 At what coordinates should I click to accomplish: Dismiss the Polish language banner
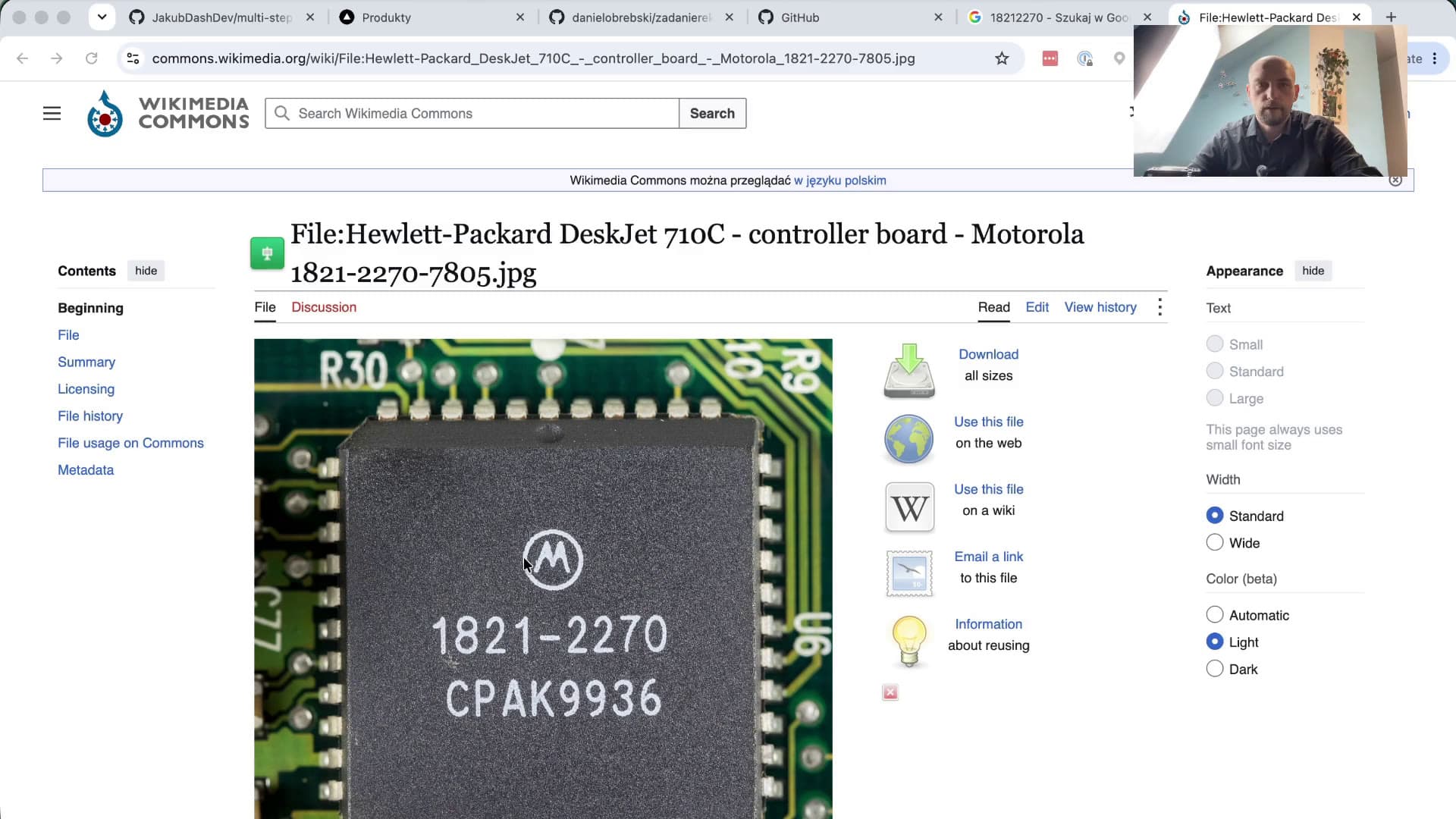pyautogui.click(x=1395, y=180)
